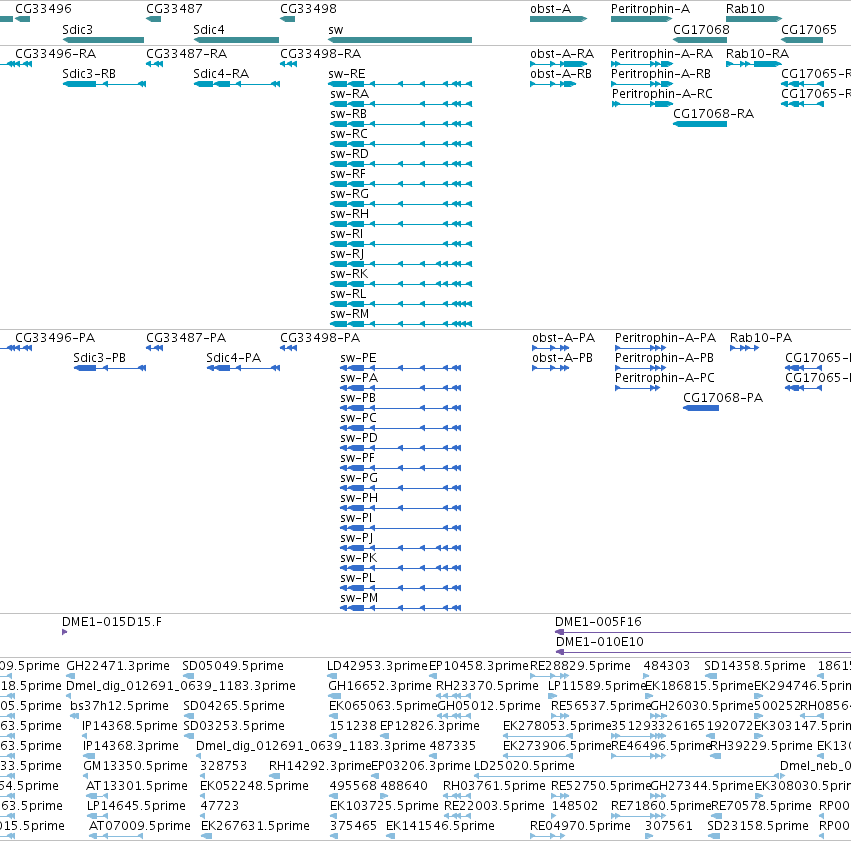
Task: Click EST label RH14292.3prime
Action: [x=320, y=766]
